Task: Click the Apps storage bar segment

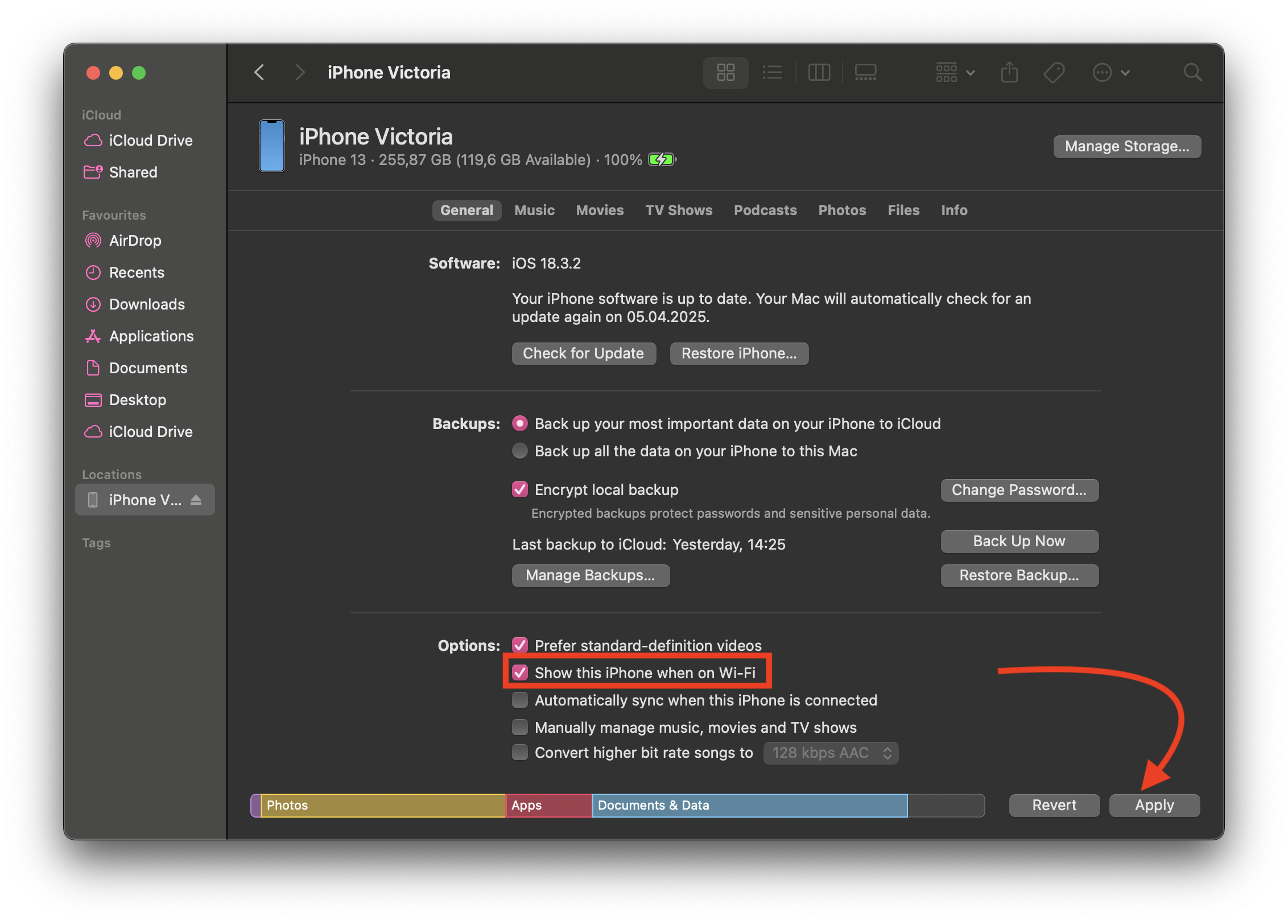Action: (549, 806)
